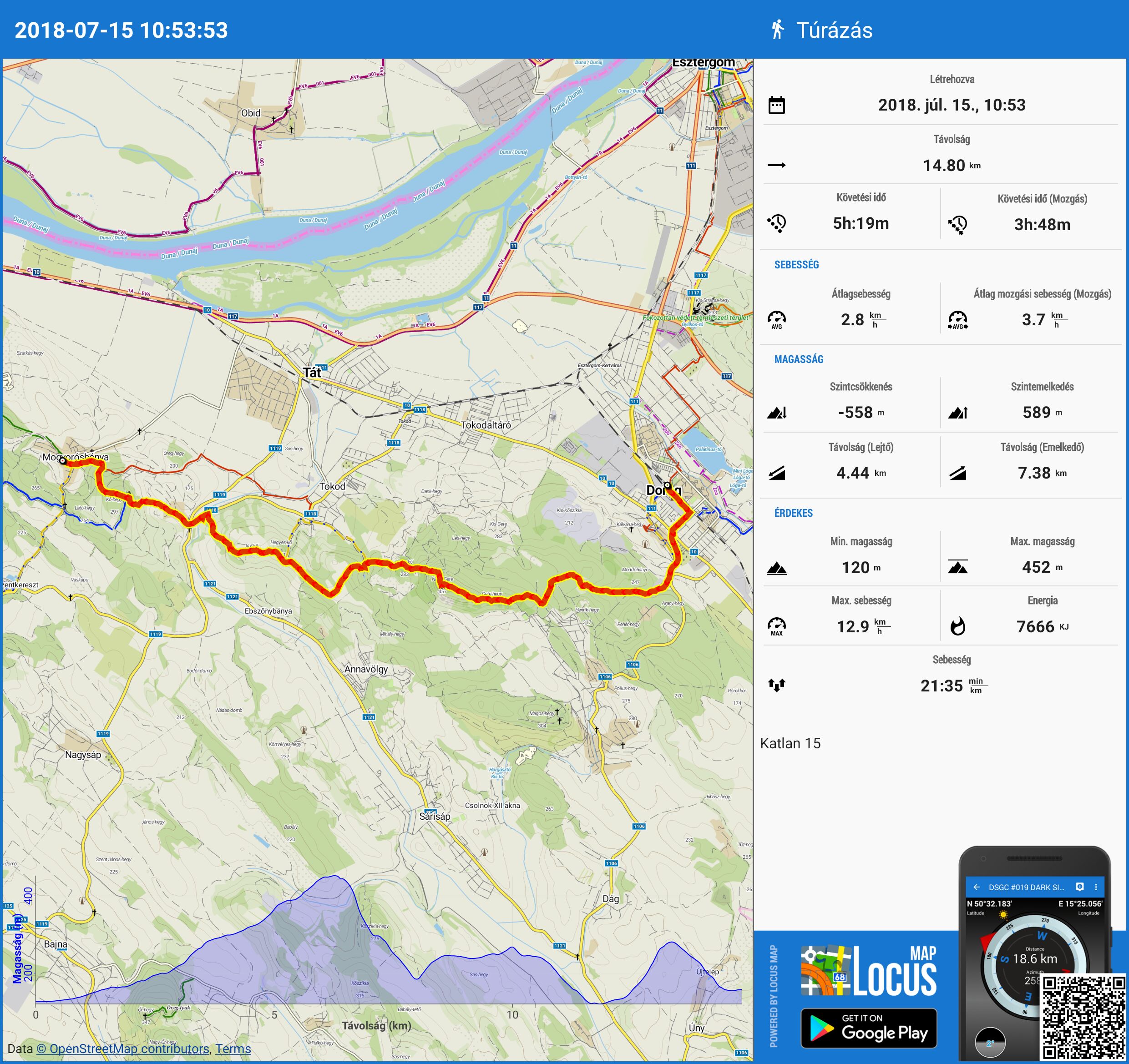
Task: Click the date value 2018. júl. 15., 10:53
Action: pos(952,105)
